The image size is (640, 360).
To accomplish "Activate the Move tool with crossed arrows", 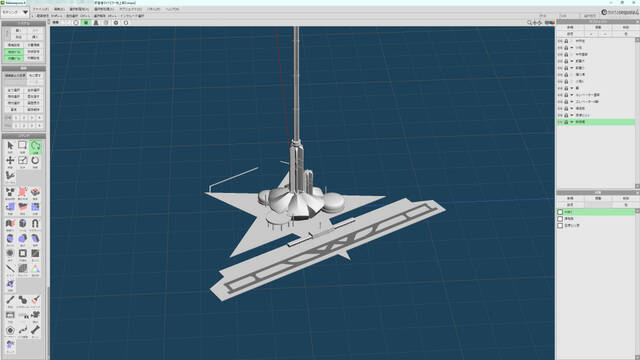I will click(x=10, y=160).
